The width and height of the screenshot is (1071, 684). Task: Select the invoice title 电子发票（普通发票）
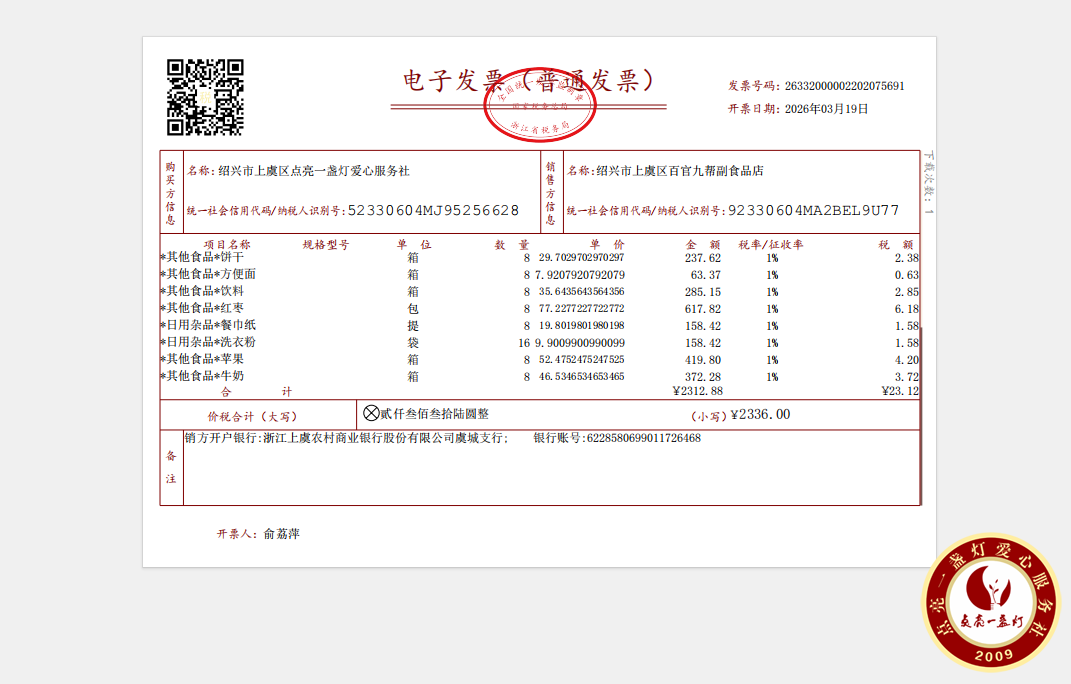pos(528,81)
